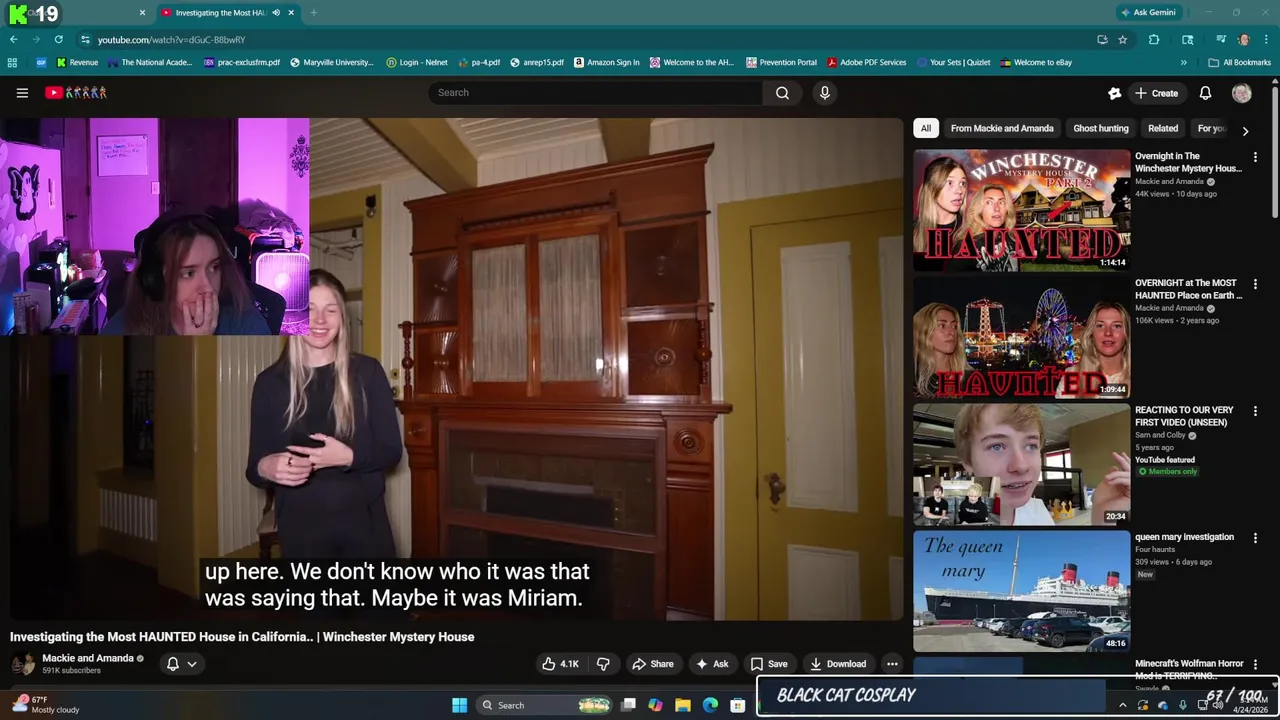
Task: Open Copilot from the taskbar
Action: click(655, 705)
